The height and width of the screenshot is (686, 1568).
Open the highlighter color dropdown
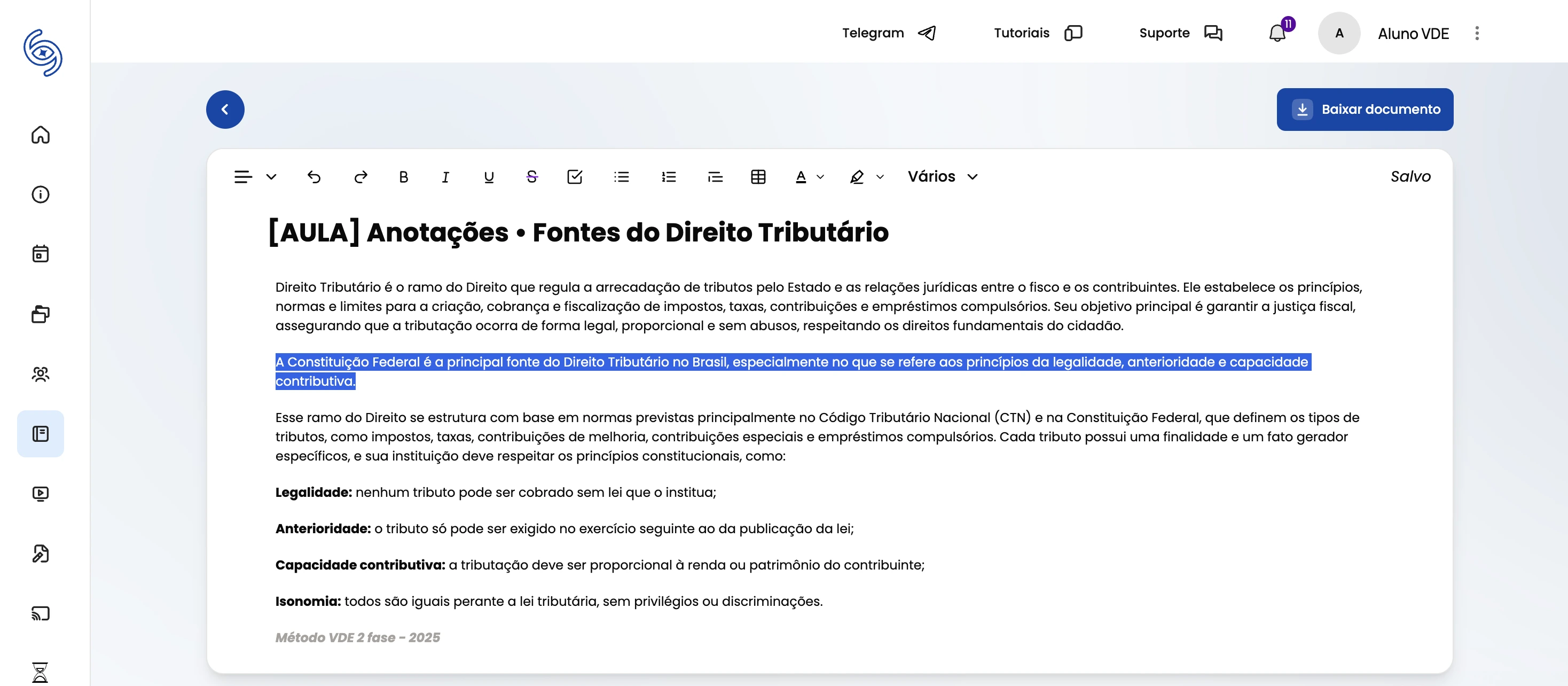880,177
